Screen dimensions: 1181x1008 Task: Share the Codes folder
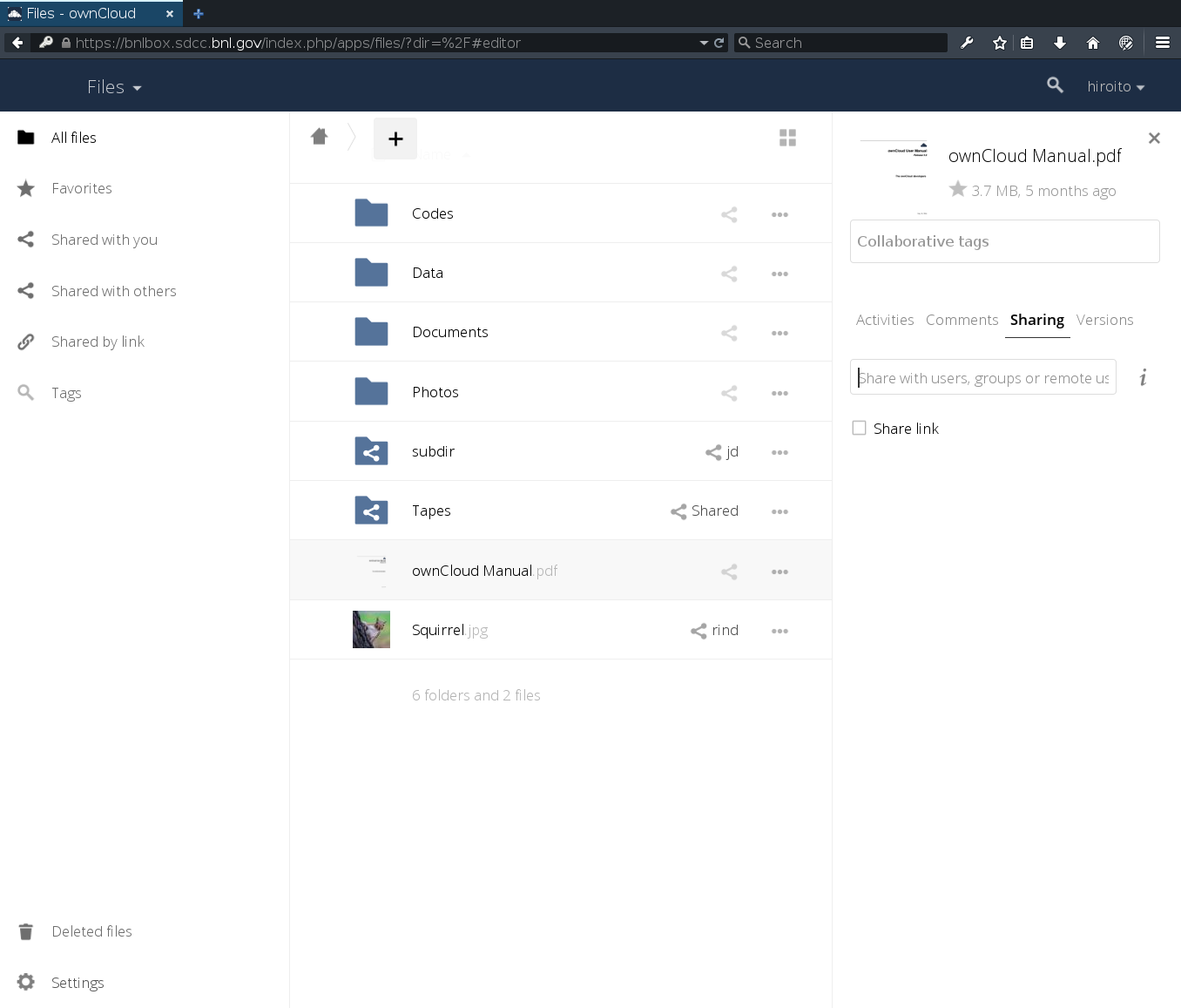[729, 214]
